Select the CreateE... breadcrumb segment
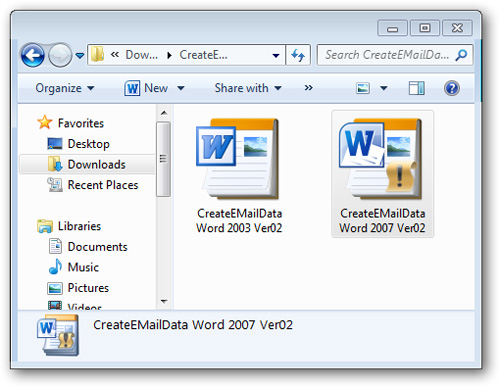 point(203,55)
